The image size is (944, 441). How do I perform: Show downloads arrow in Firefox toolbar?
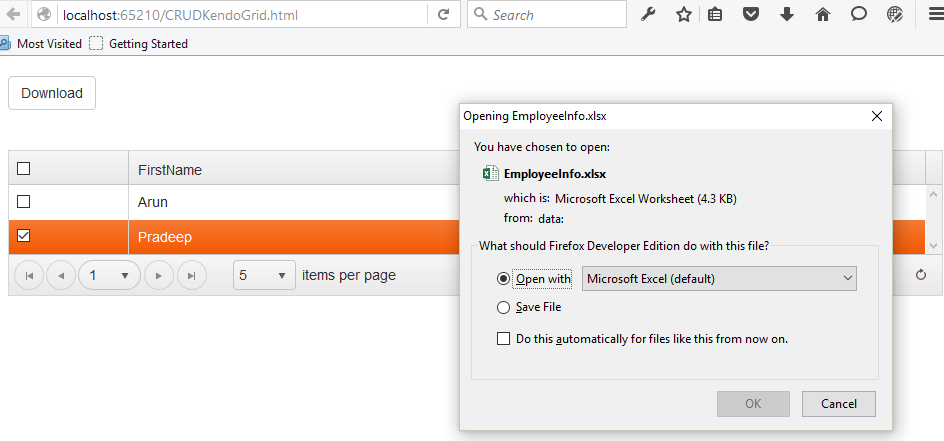point(787,15)
